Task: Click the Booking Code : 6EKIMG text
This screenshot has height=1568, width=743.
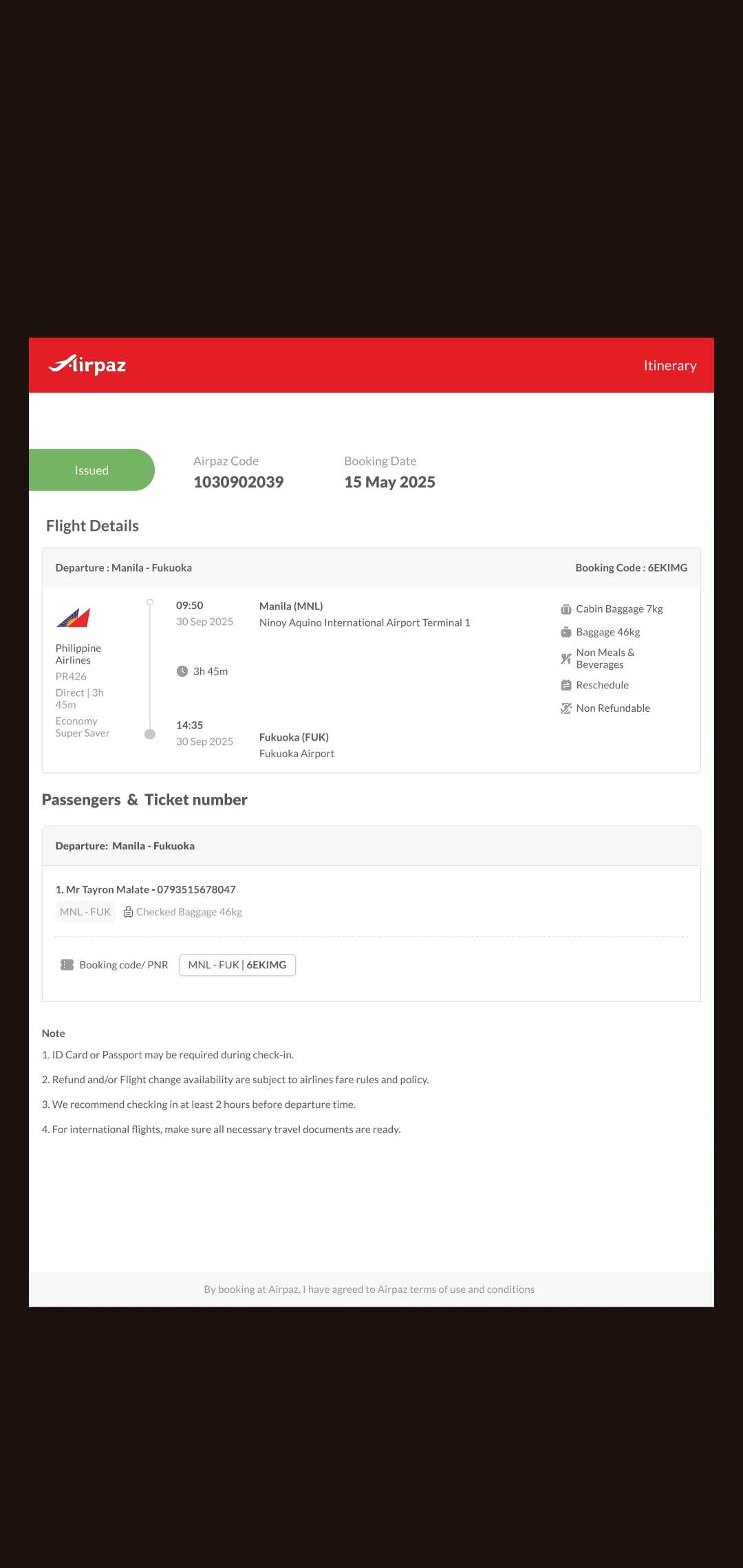Action: pyautogui.click(x=631, y=568)
